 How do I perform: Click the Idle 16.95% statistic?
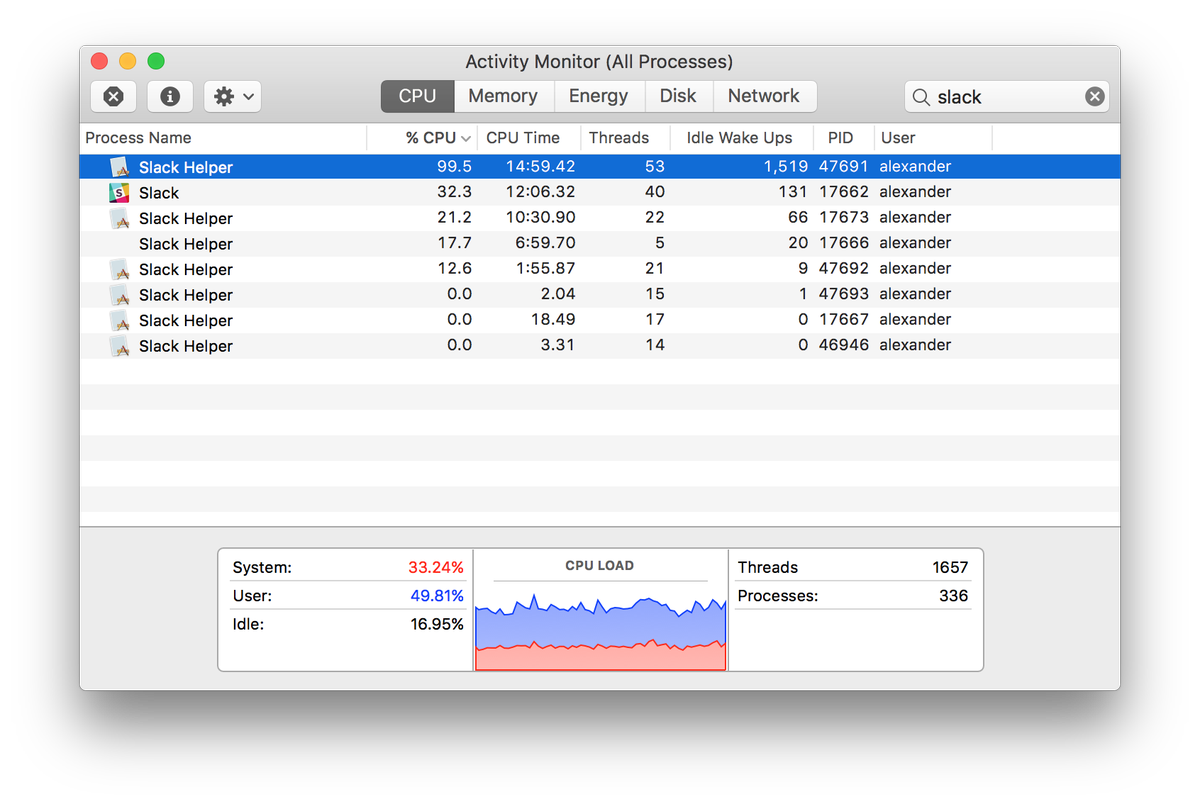click(347, 624)
